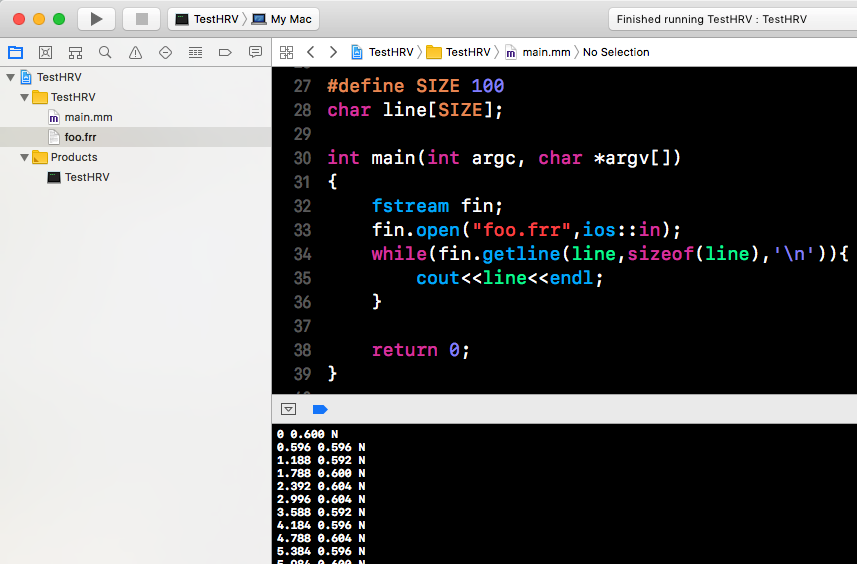857x564 pixels.
Task: Open the Symbol navigator
Action: [75, 52]
